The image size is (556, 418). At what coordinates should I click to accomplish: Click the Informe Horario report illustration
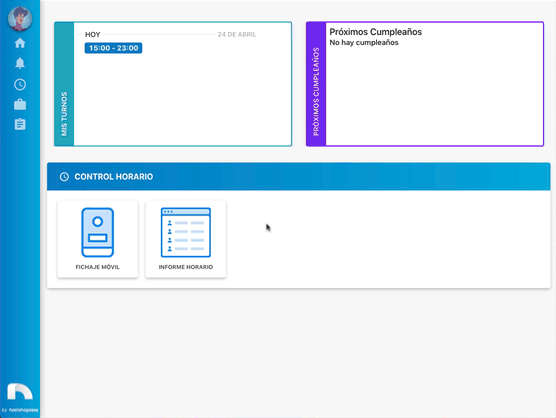pyautogui.click(x=186, y=232)
